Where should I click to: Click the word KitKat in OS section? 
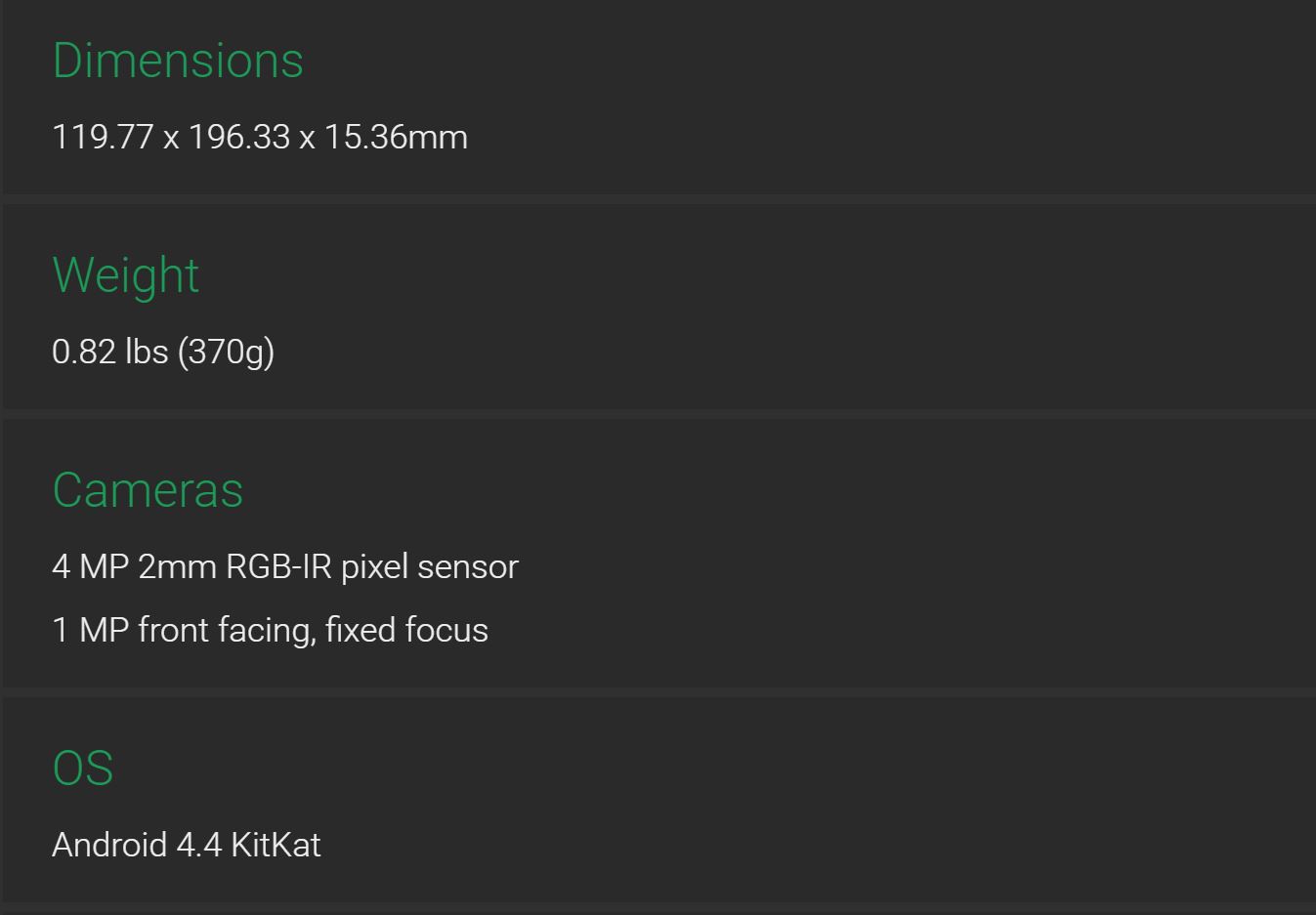(x=276, y=845)
